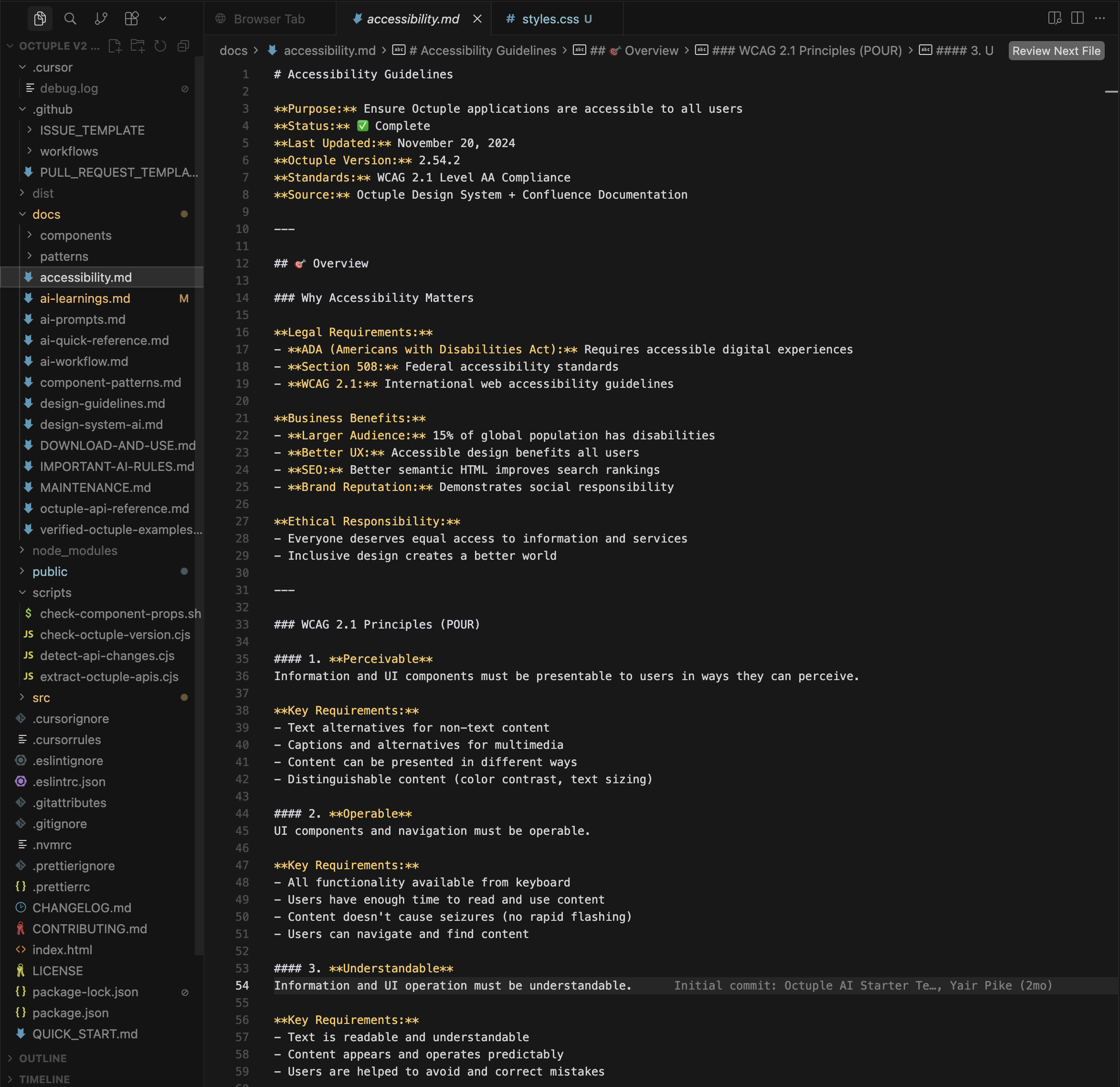Open the Extensions view icon
Viewport: 1120px width, 1087px height.
click(131, 19)
